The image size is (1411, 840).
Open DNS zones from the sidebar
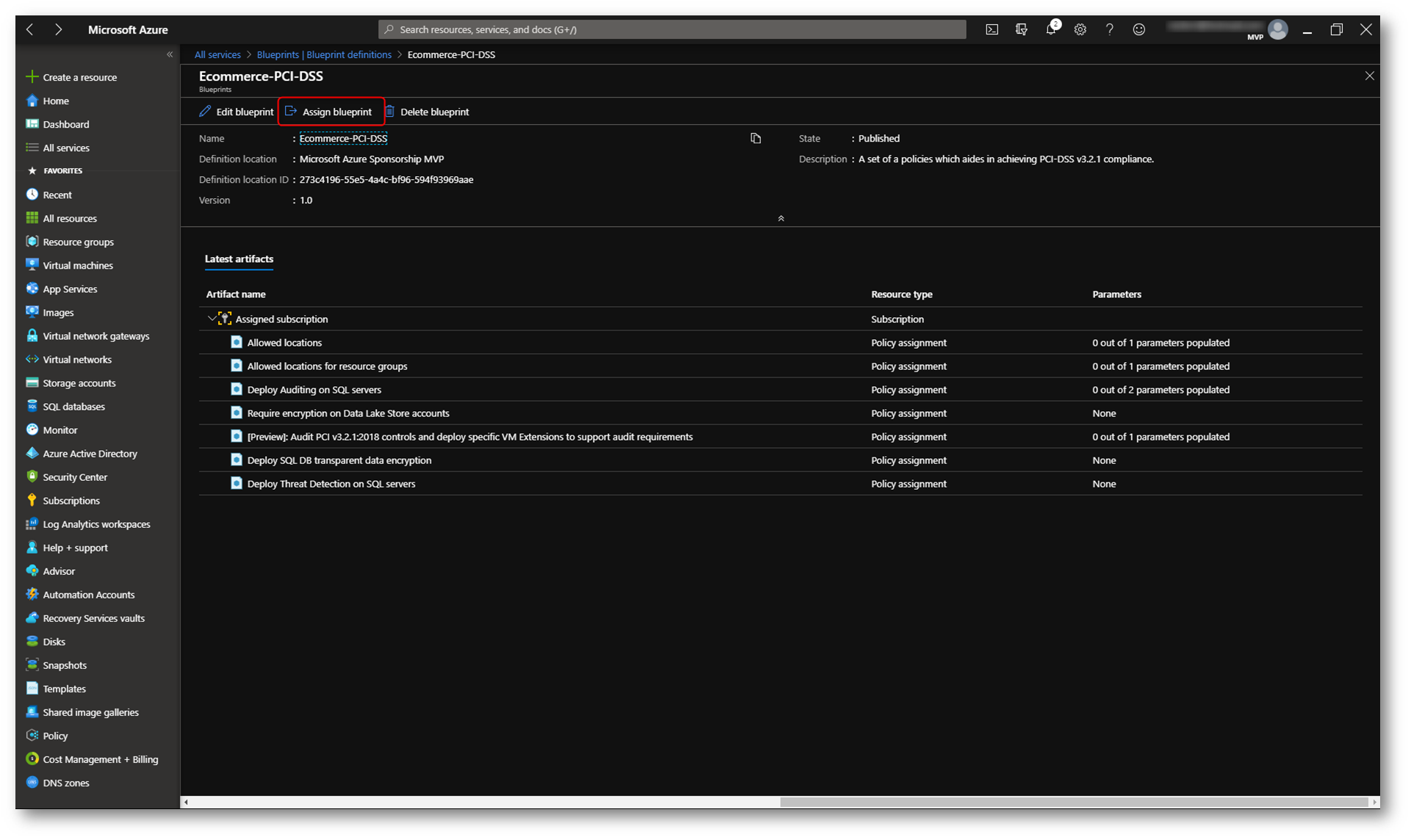65,782
